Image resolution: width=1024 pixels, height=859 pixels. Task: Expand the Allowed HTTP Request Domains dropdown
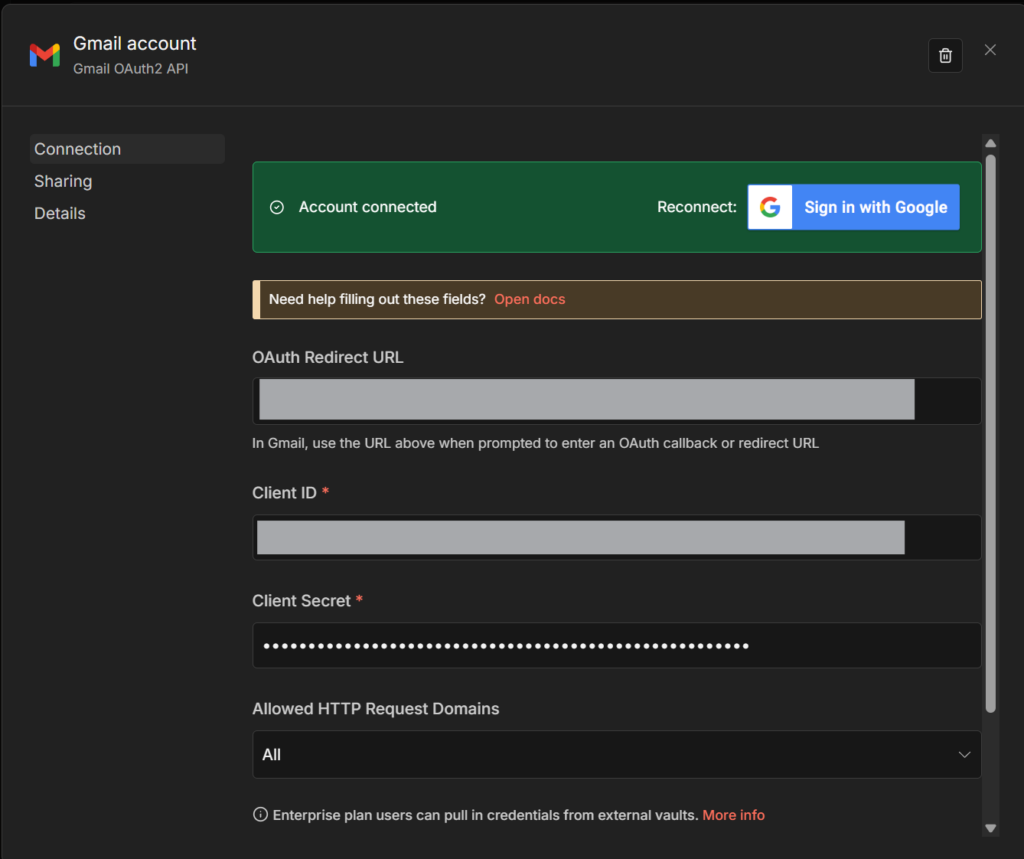click(x=616, y=754)
